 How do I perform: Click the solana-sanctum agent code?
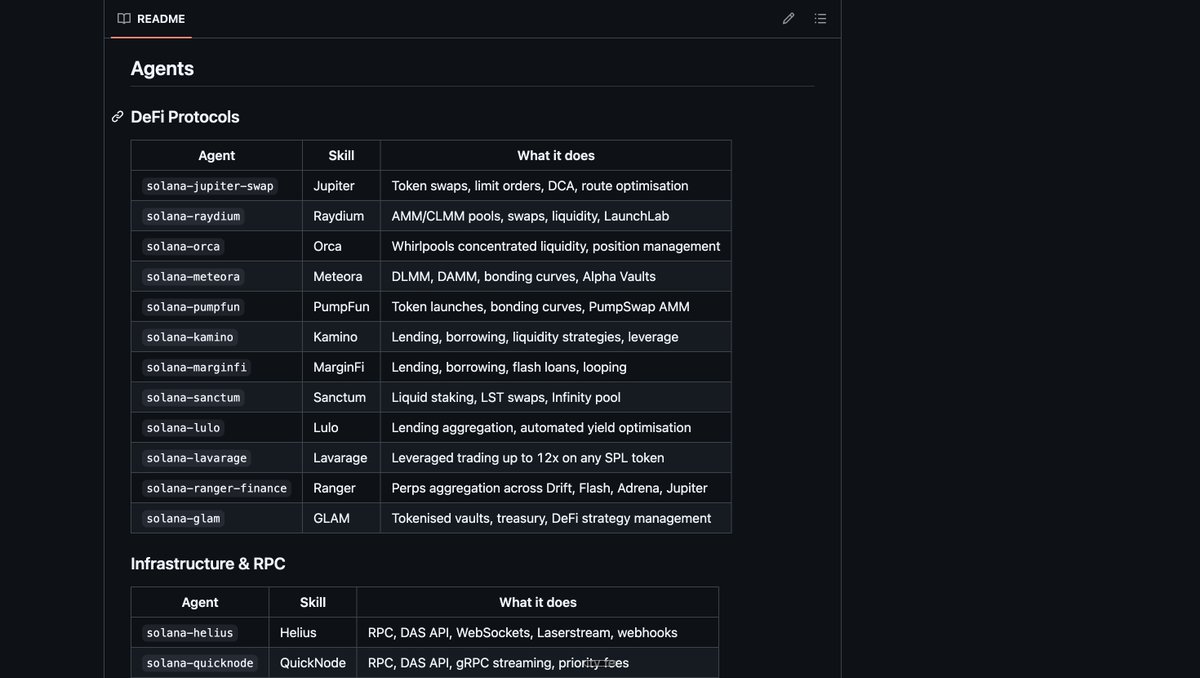tap(193, 397)
